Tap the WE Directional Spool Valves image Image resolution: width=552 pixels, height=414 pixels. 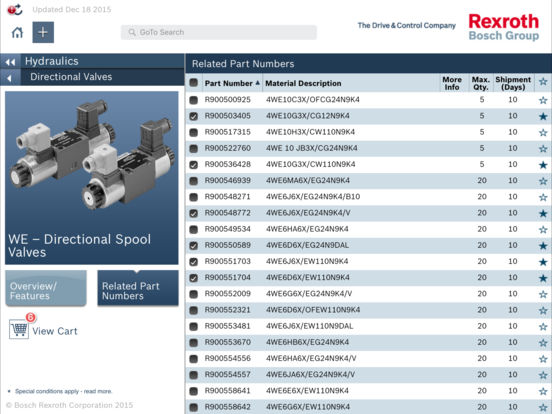[92, 178]
